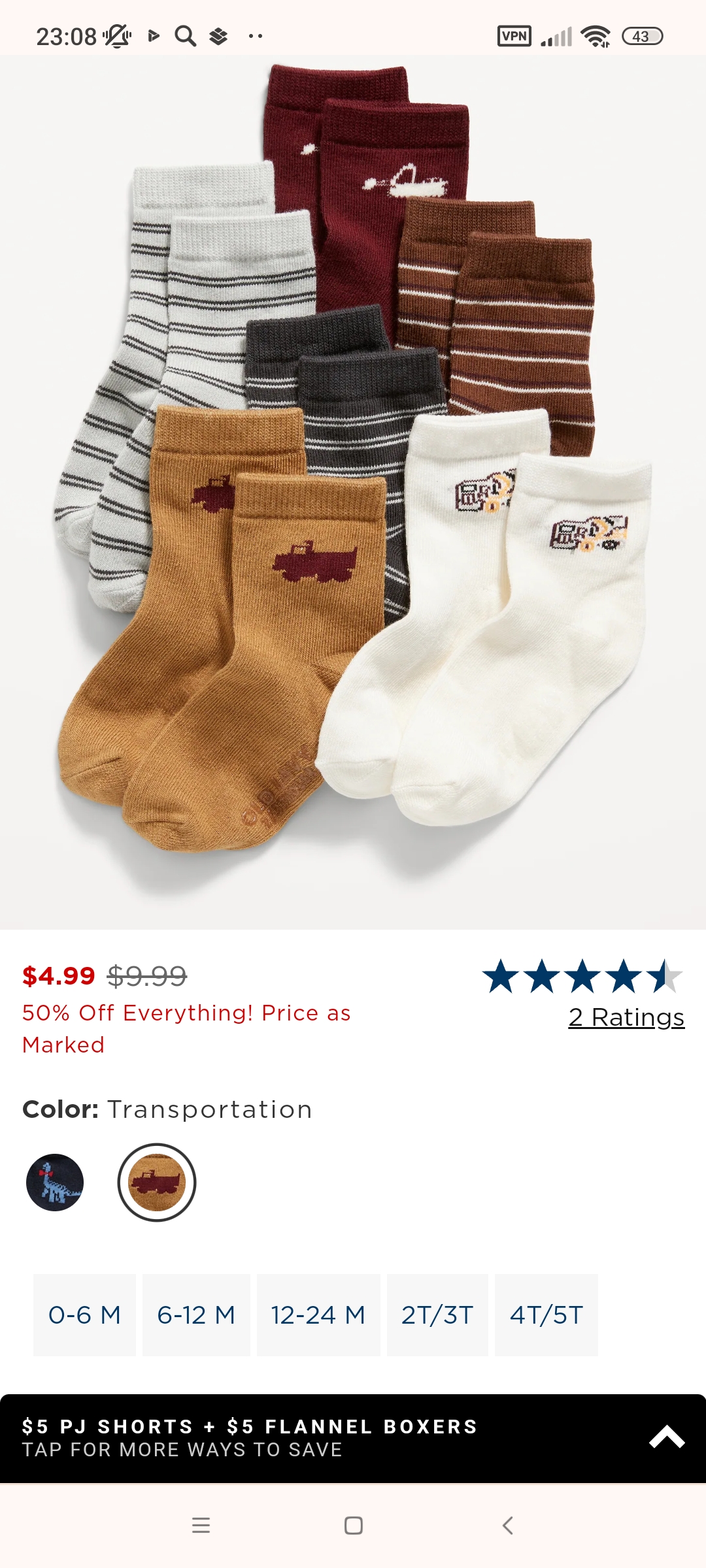Tap the Android back arrow
The image size is (706, 1568).
point(507,1526)
